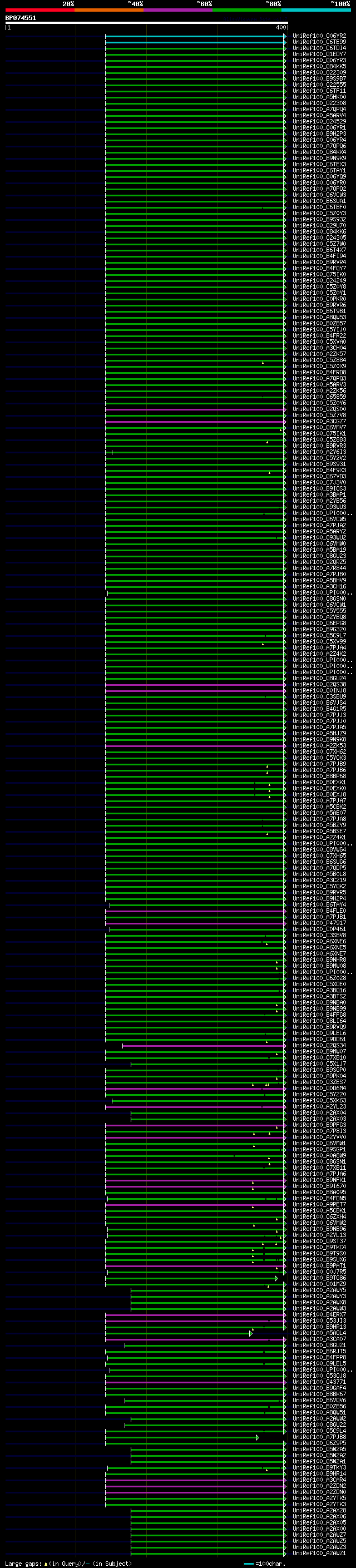Click the UniRef100_O24305 label

point(319,238)
